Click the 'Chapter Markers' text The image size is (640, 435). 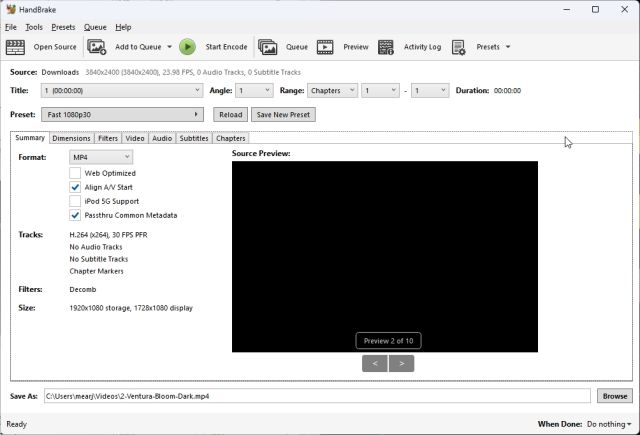pyautogui.click(x=96, y=271)
